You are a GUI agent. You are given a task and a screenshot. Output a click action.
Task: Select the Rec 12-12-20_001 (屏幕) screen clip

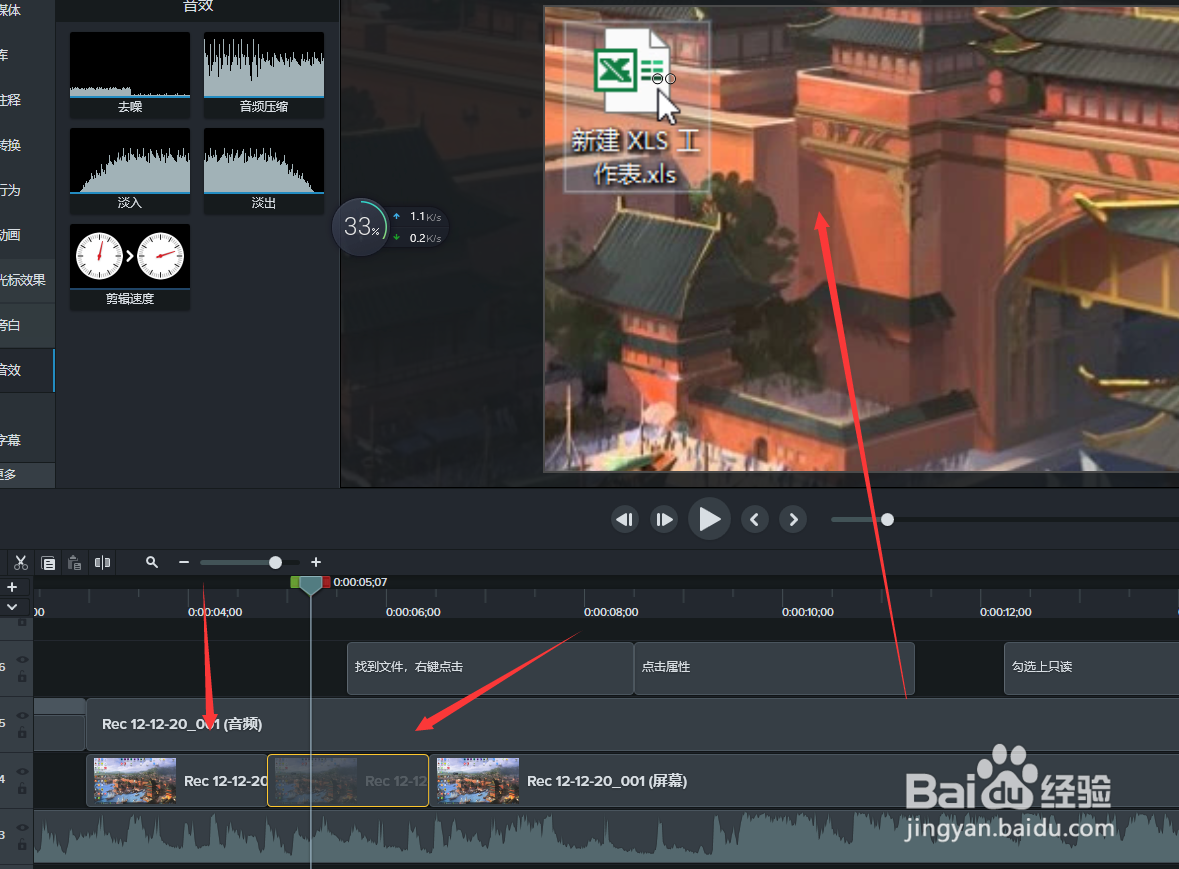(805, 781)
